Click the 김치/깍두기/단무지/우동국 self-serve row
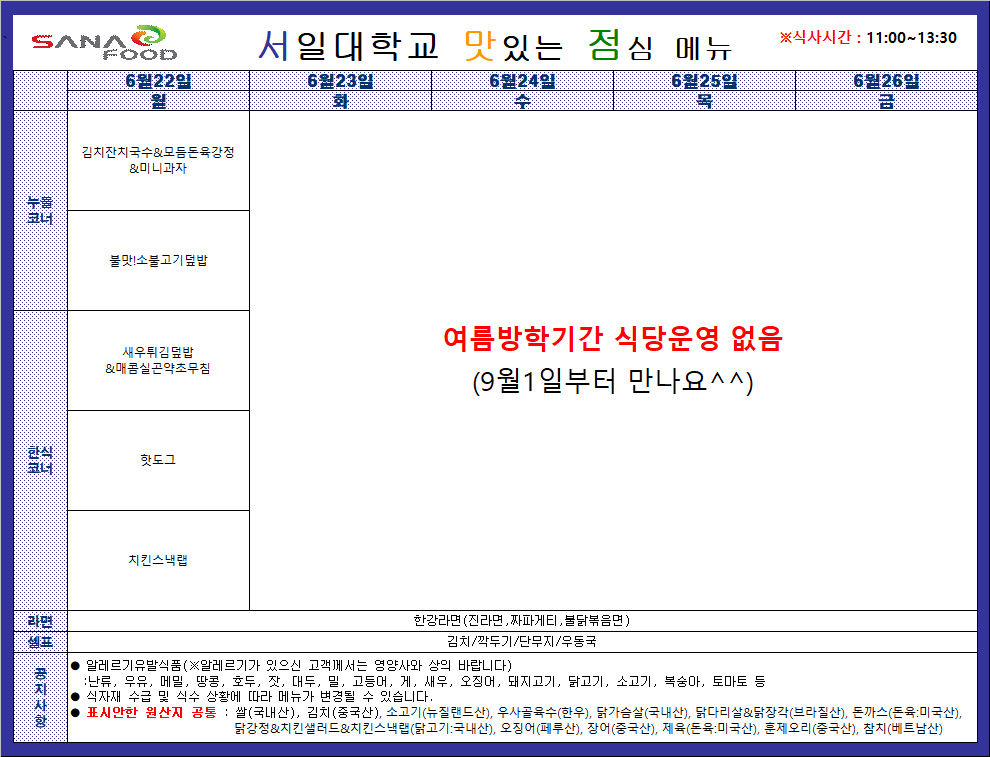 point(522,641)
